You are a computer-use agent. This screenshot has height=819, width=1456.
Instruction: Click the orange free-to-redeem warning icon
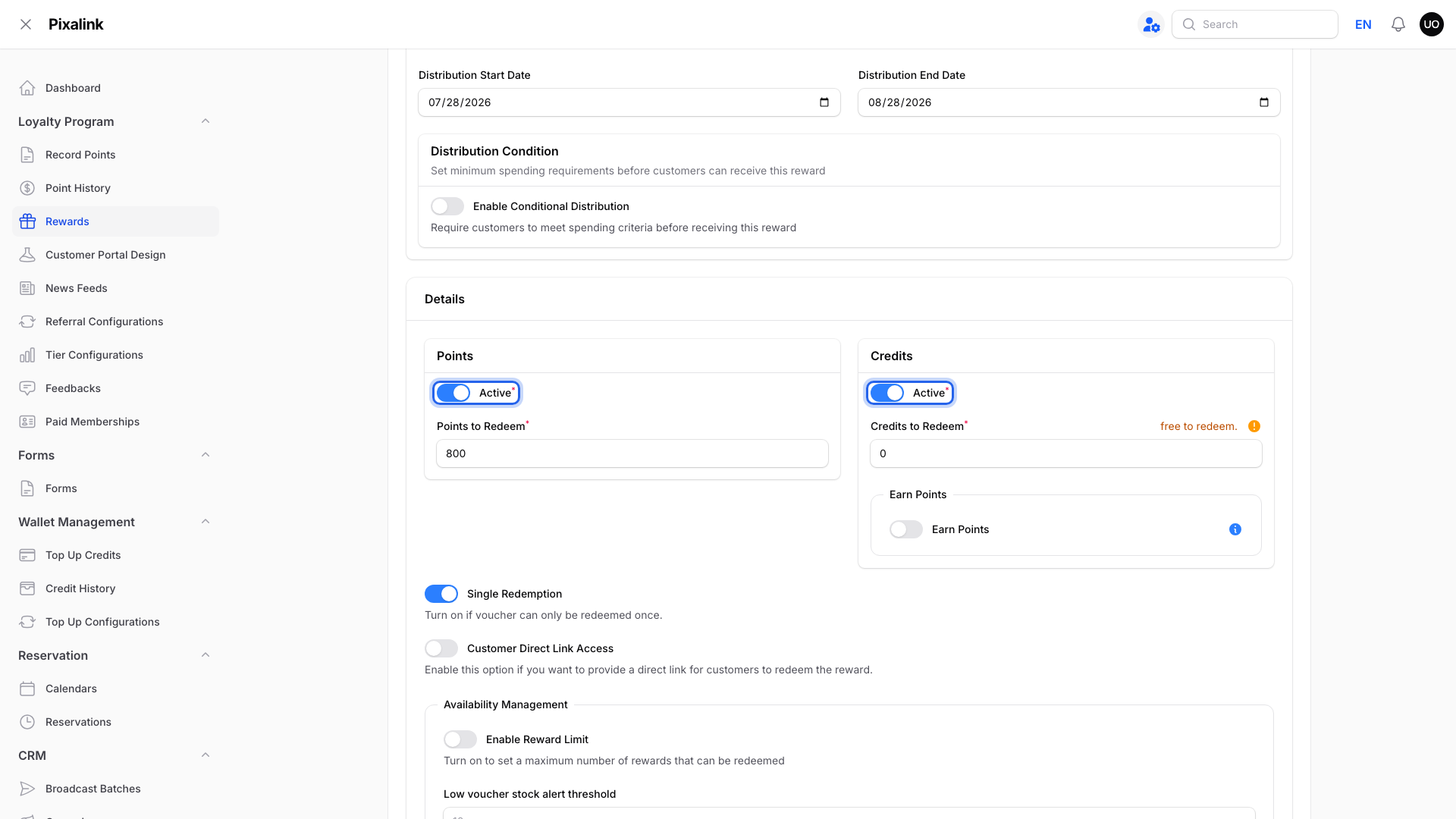click(x=1254, y=426)
